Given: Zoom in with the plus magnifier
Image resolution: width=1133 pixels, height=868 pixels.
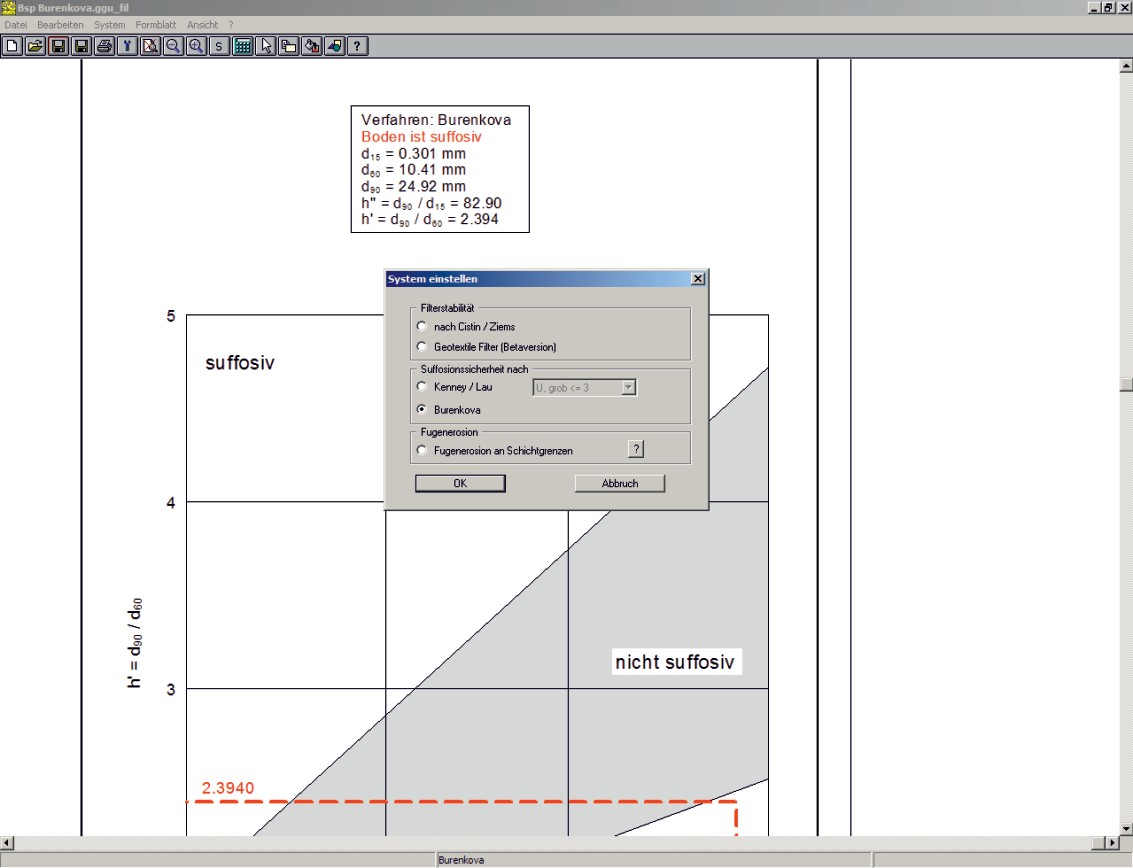Looking at the screenshot, I should point(196,46).
